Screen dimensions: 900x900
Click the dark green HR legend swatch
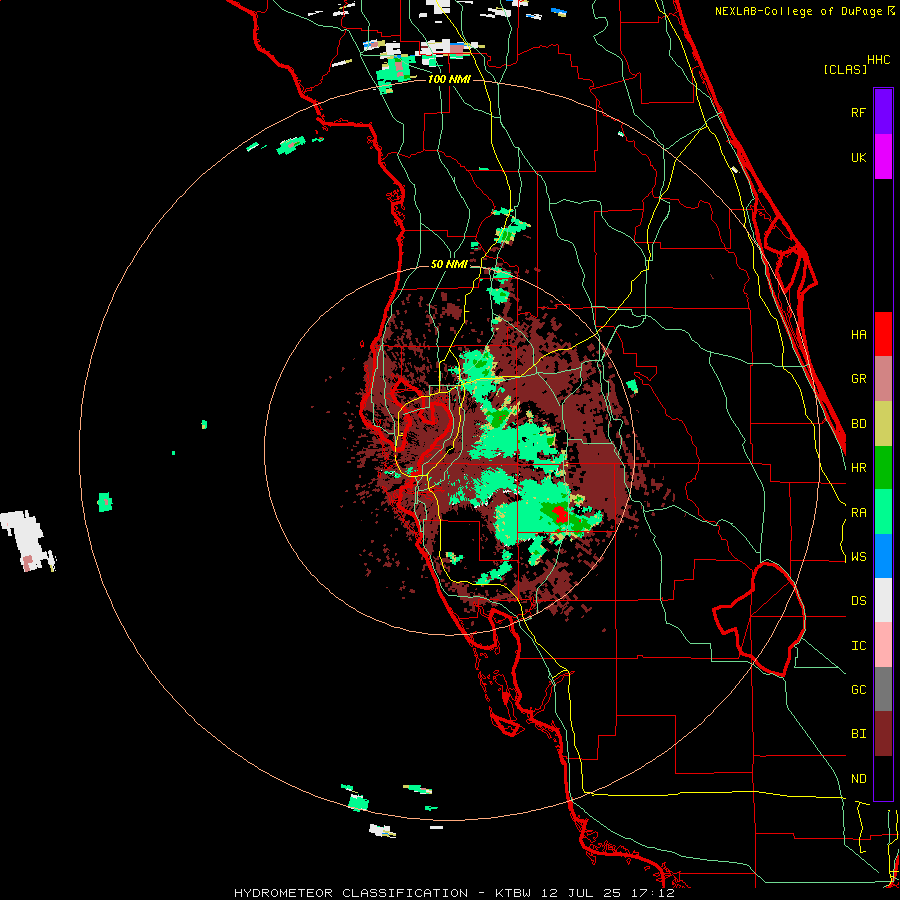pyautogui.click(x=883, y=467)
